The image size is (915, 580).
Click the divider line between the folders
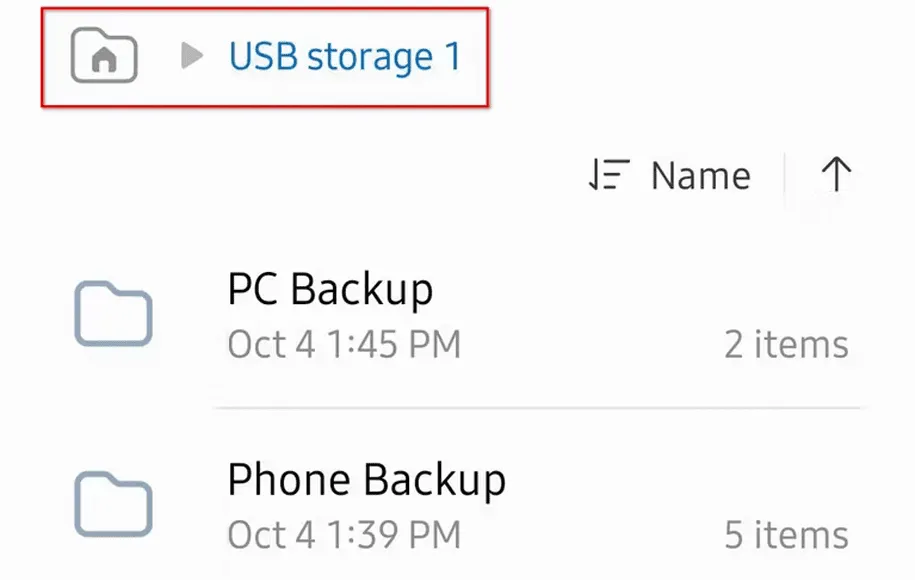point(537,408)
